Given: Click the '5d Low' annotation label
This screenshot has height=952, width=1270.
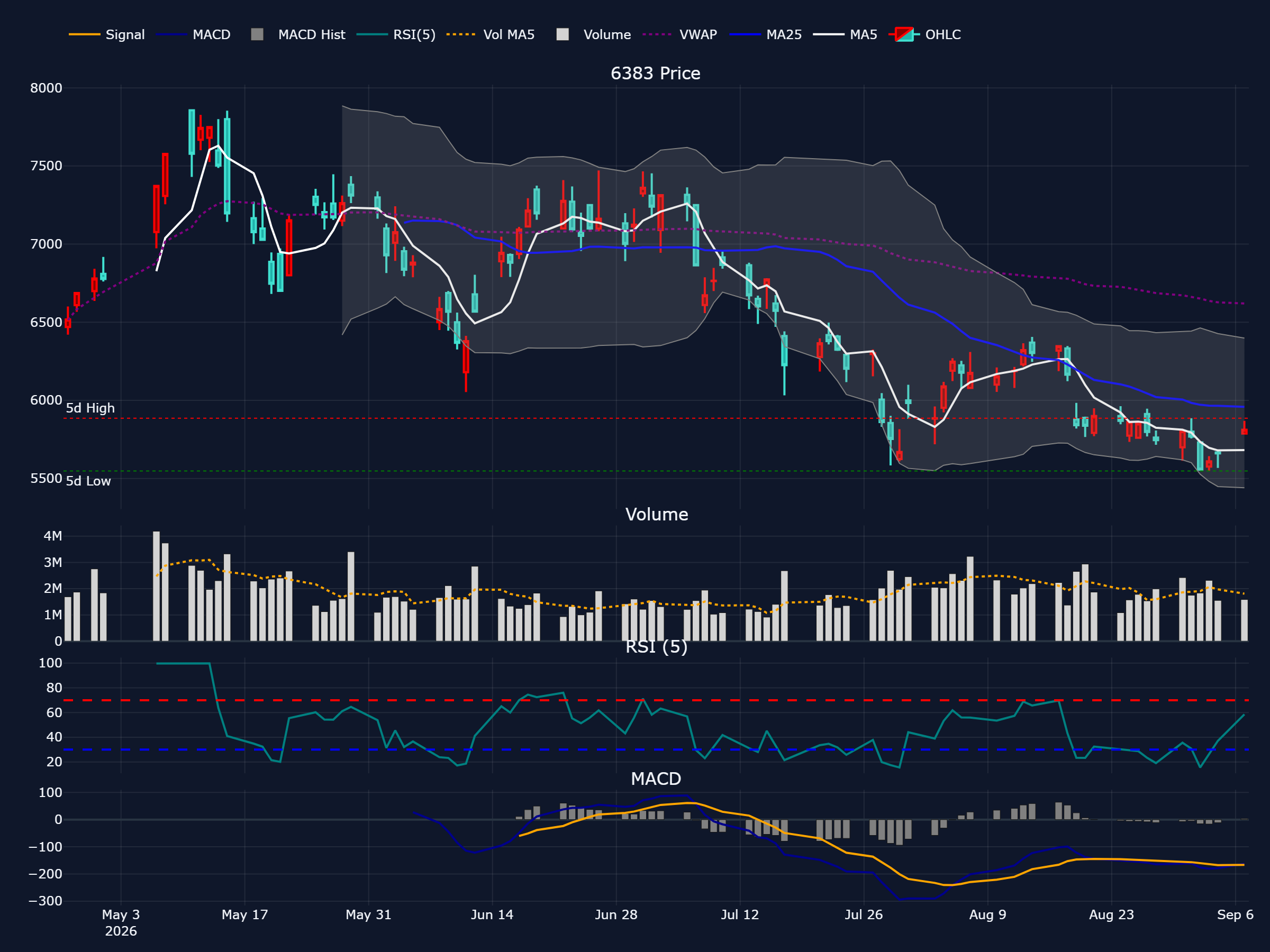Looking at the screenshot, I should 88,481.
